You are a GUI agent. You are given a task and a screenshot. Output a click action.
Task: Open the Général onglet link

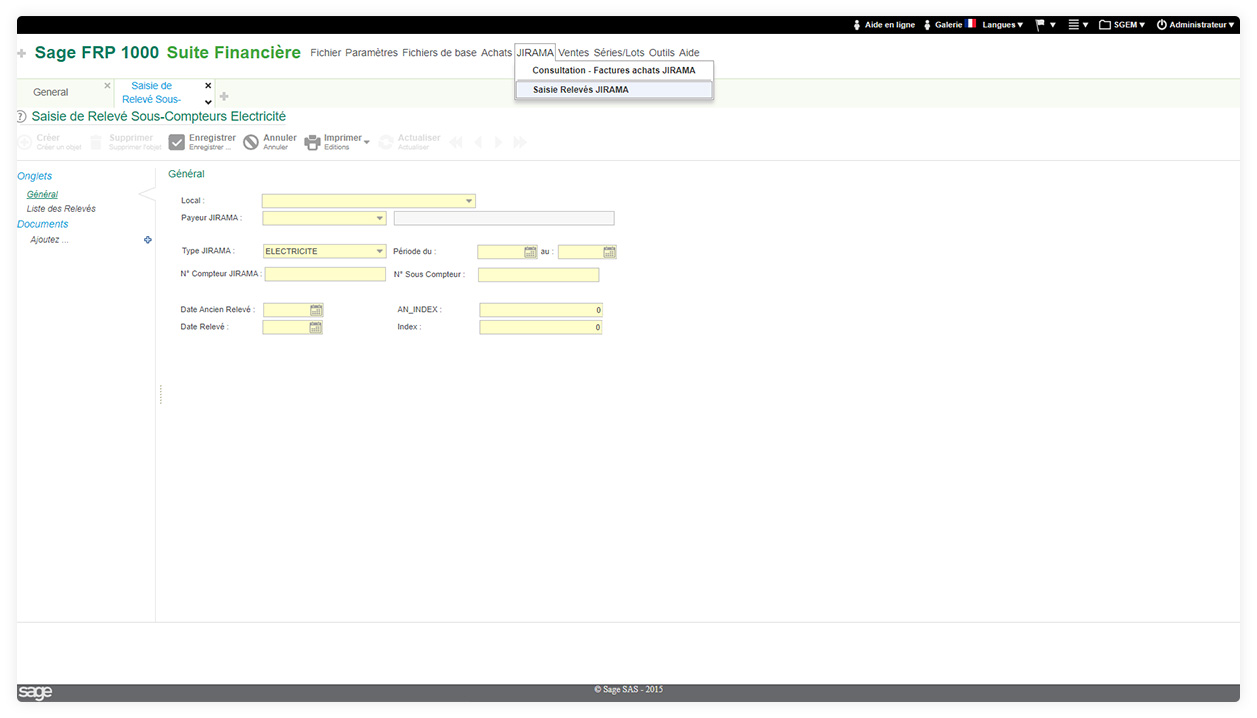click(x=42, y=194)
